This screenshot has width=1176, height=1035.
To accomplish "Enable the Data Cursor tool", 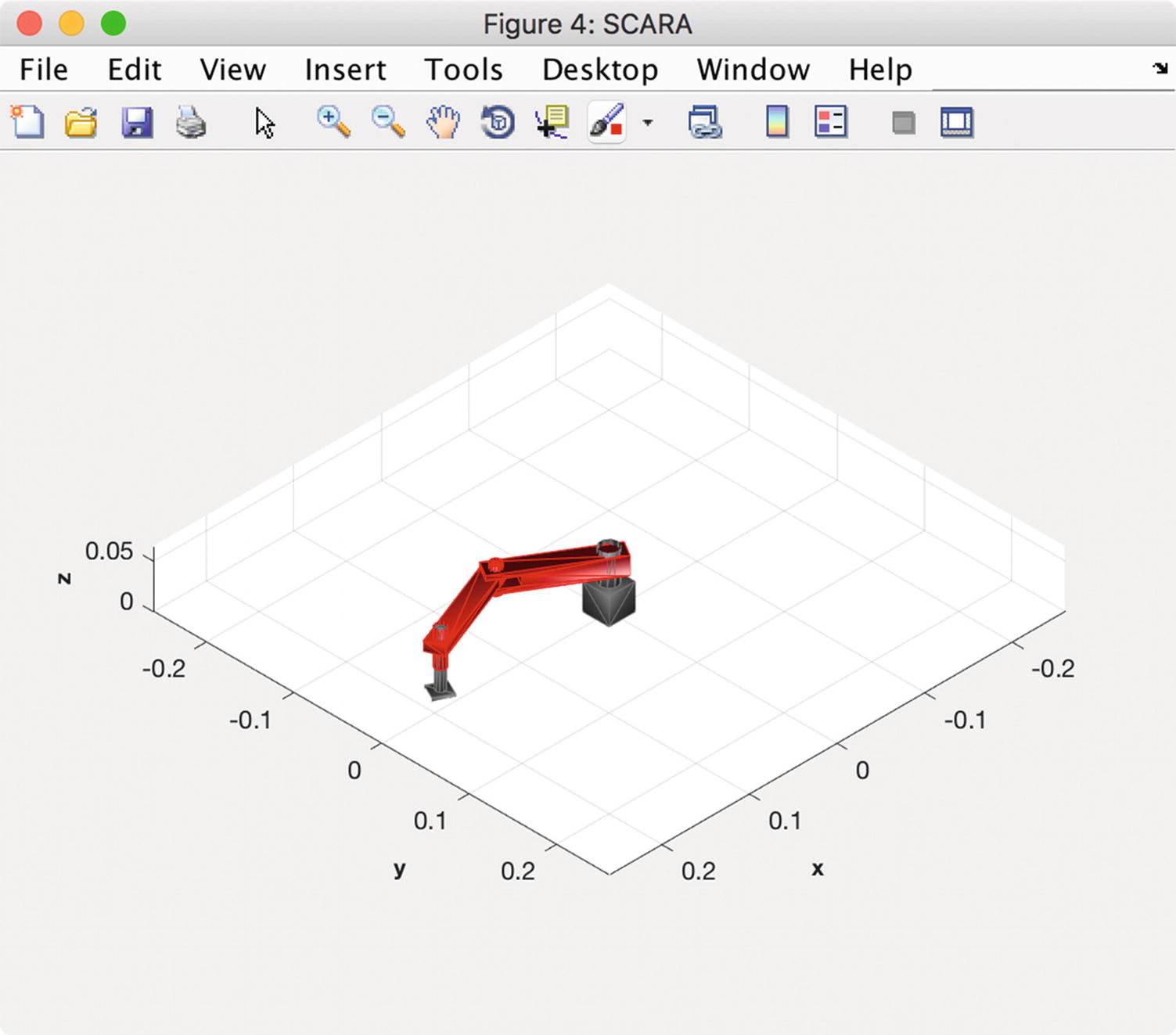I will 552,122.
